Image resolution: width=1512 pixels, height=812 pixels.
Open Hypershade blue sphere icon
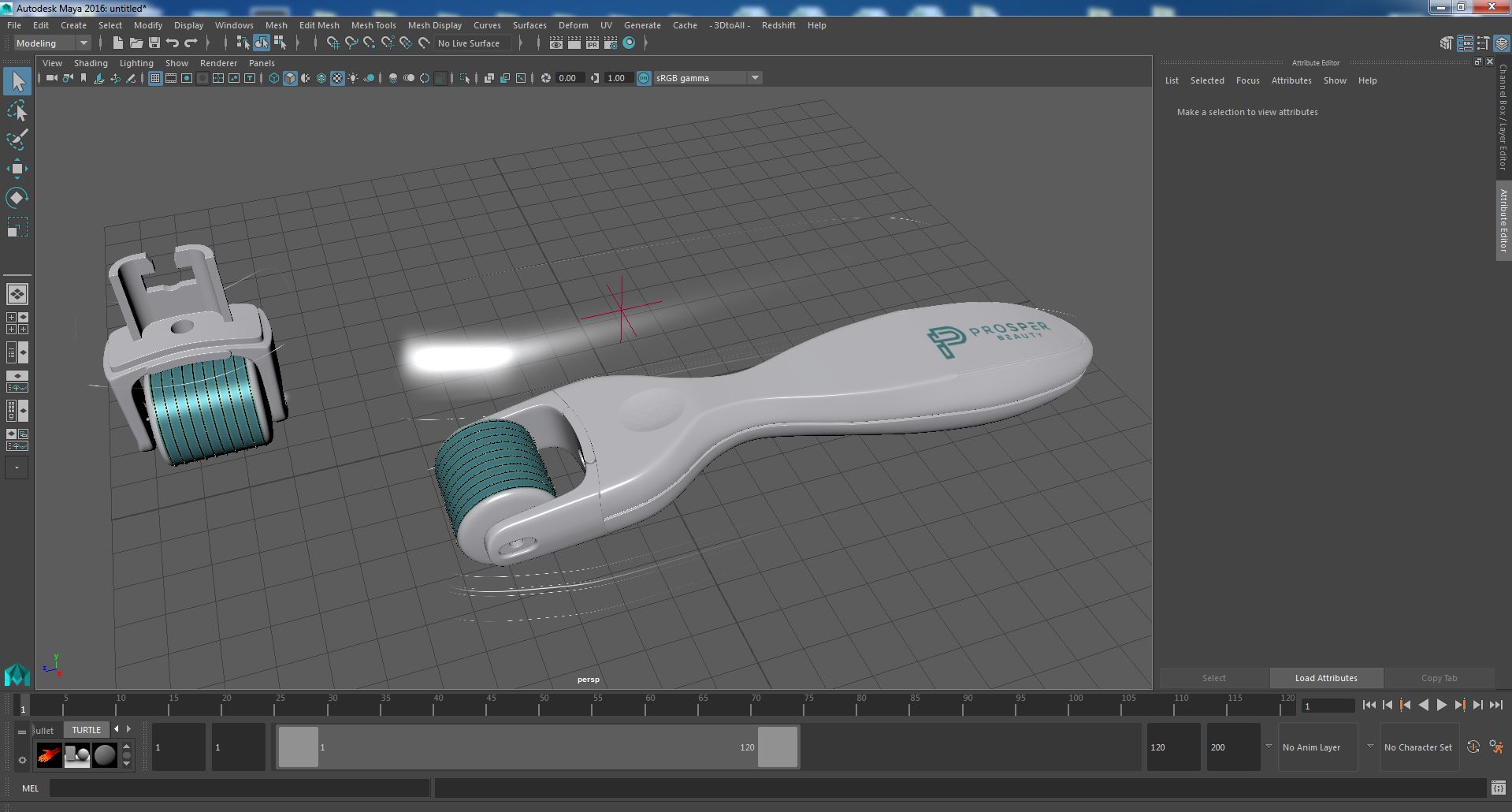tap(629, 43)
